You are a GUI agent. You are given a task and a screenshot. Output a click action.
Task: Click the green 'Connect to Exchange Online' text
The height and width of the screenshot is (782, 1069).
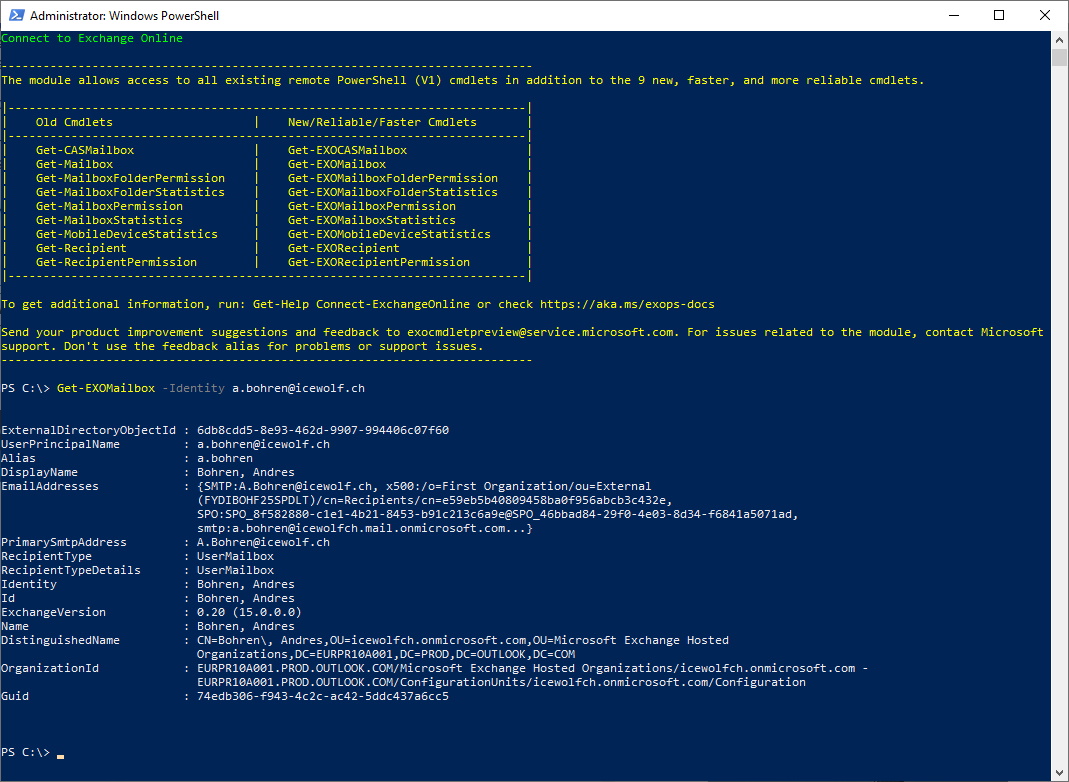pyautogui.click(x=92, y=38)
